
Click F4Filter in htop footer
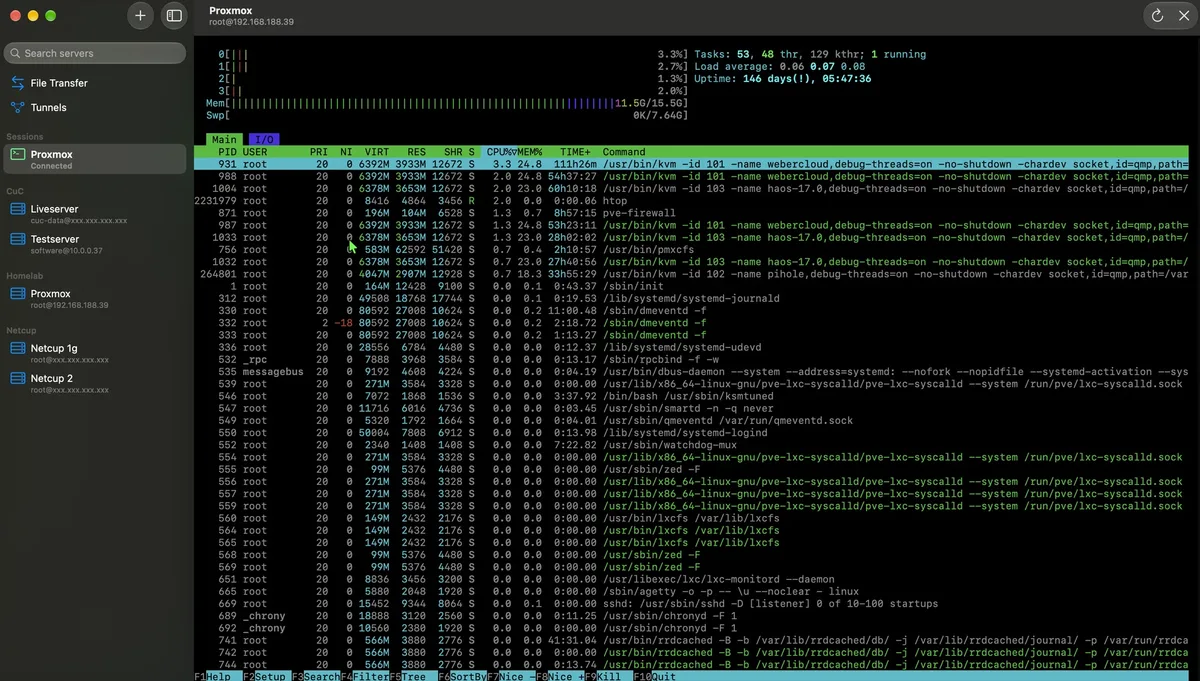365,676
